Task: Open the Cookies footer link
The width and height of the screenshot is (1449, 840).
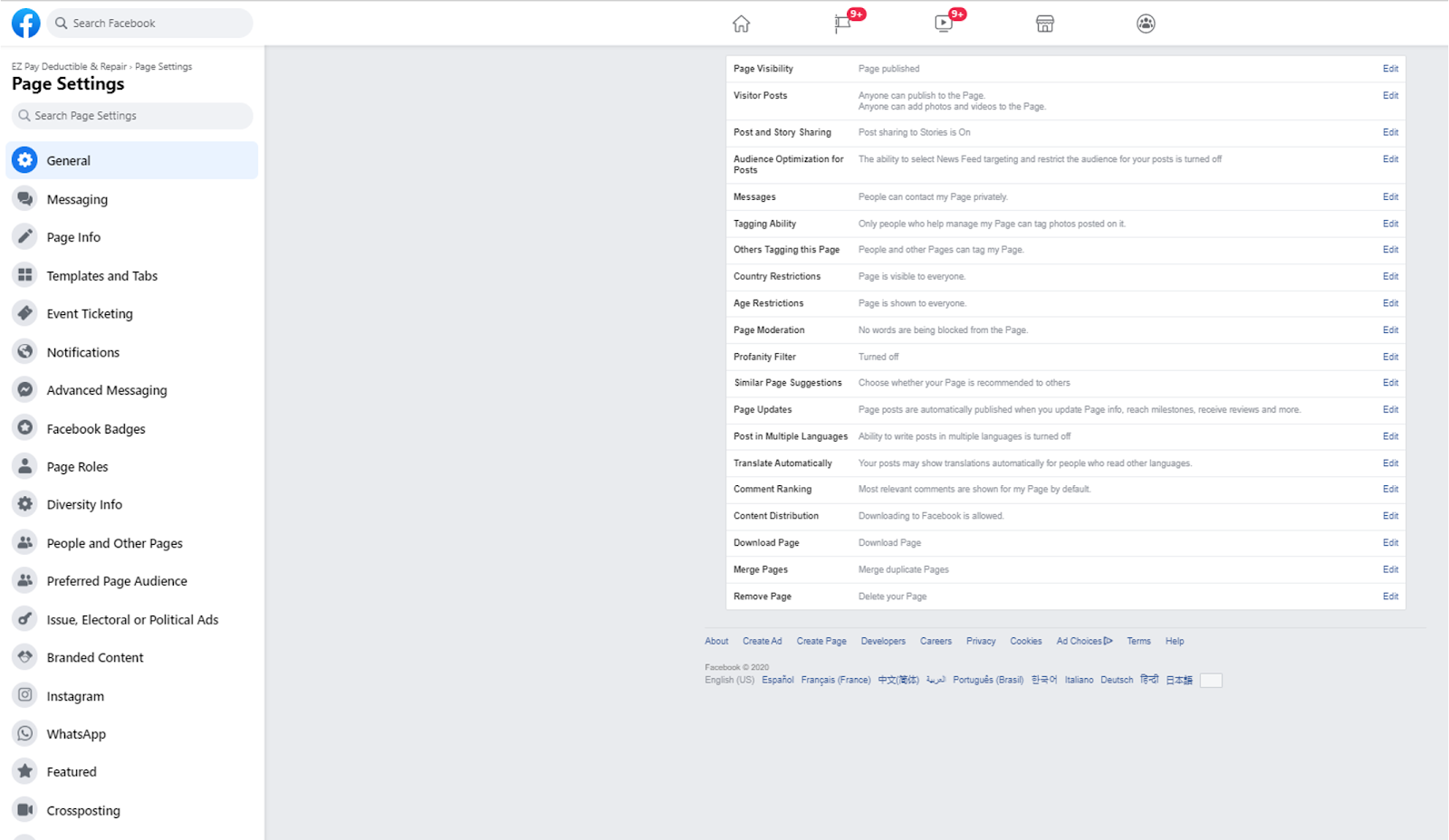Action: tap(1026, 641)
